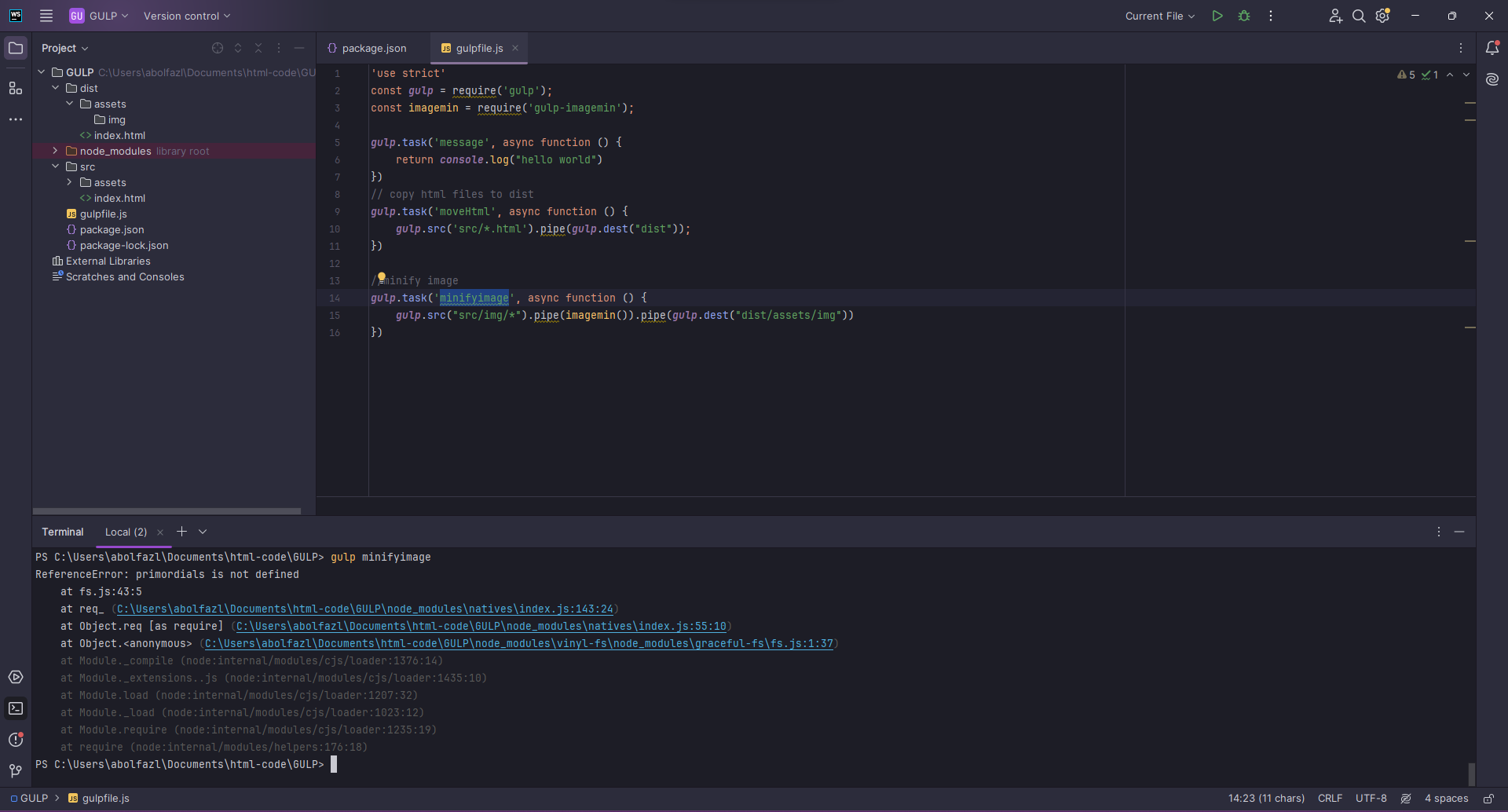Viewport: 1508px width, 812px height.
Task: Open the Notifications bell icon
Action: click(1492, 48)
